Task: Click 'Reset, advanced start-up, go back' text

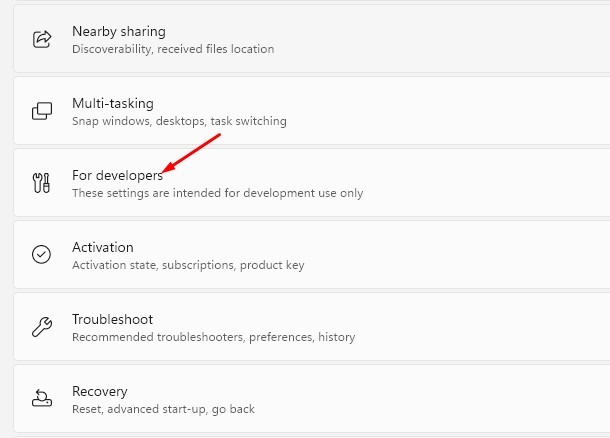Action: pos(163,409)
